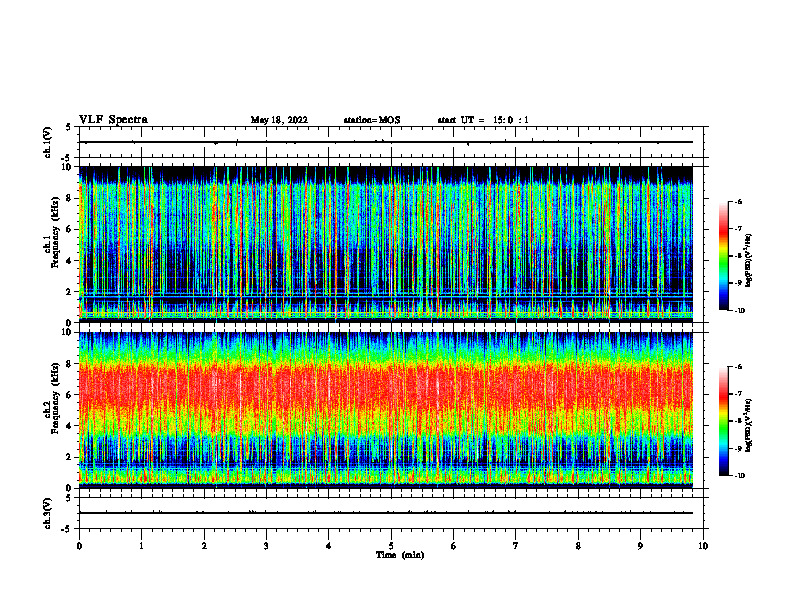The image size is (792, 612).
Task: Click time axis tick label '0'
Action: pyautogui.click(x=79, y=546)
